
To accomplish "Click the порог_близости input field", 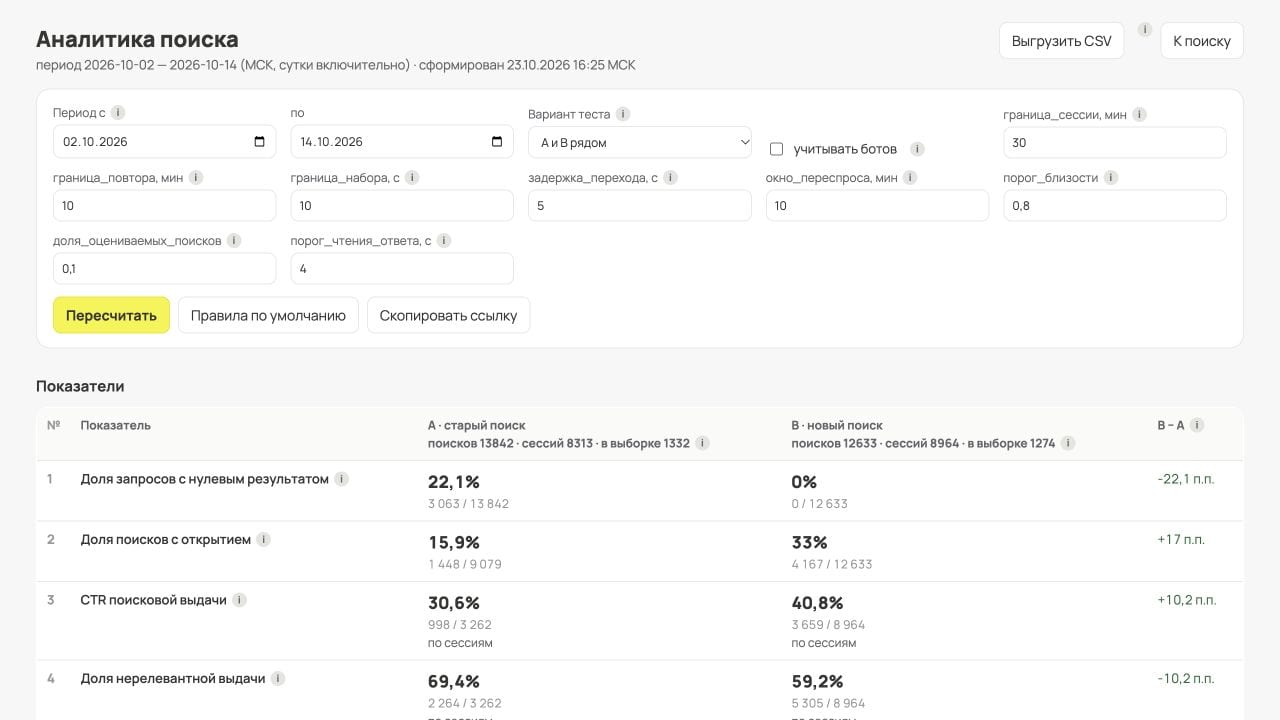I will pyautogui.click(x=1115, y=205).
